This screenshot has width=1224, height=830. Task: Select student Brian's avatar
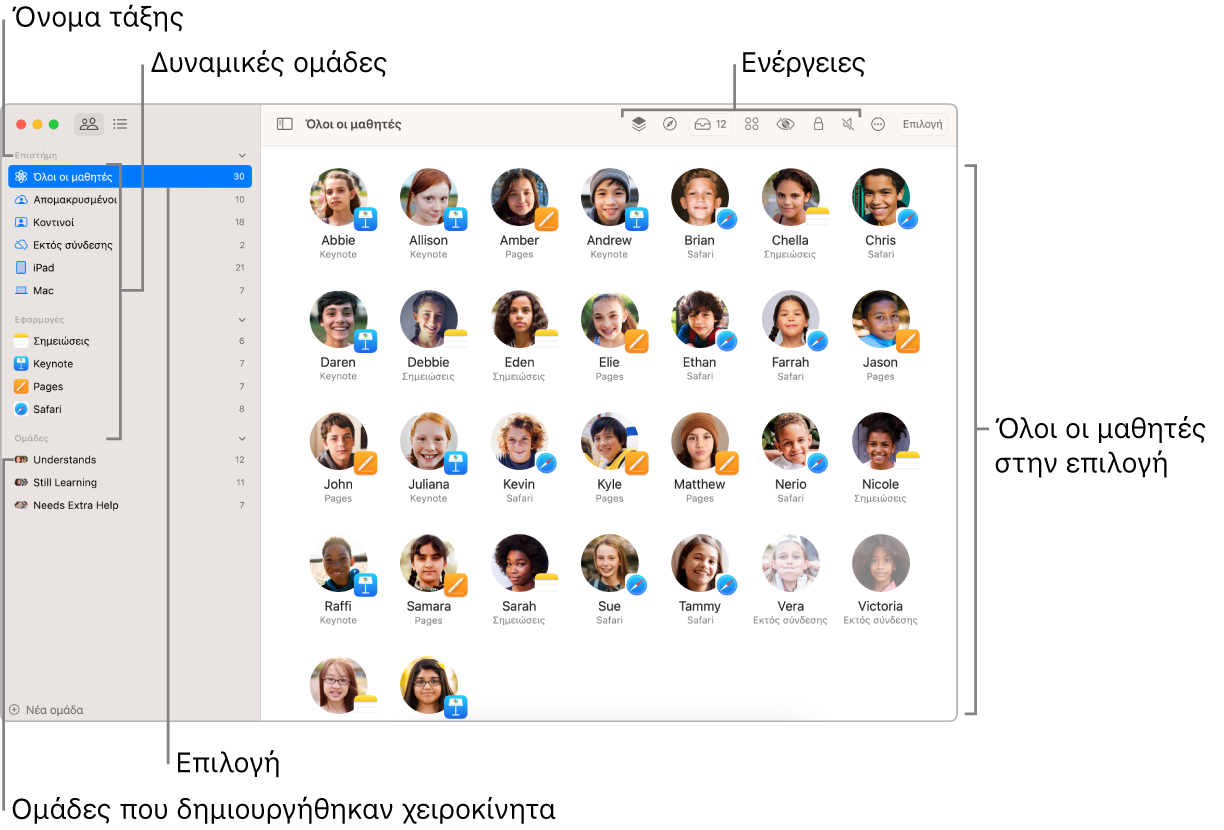tap(700, 197)
